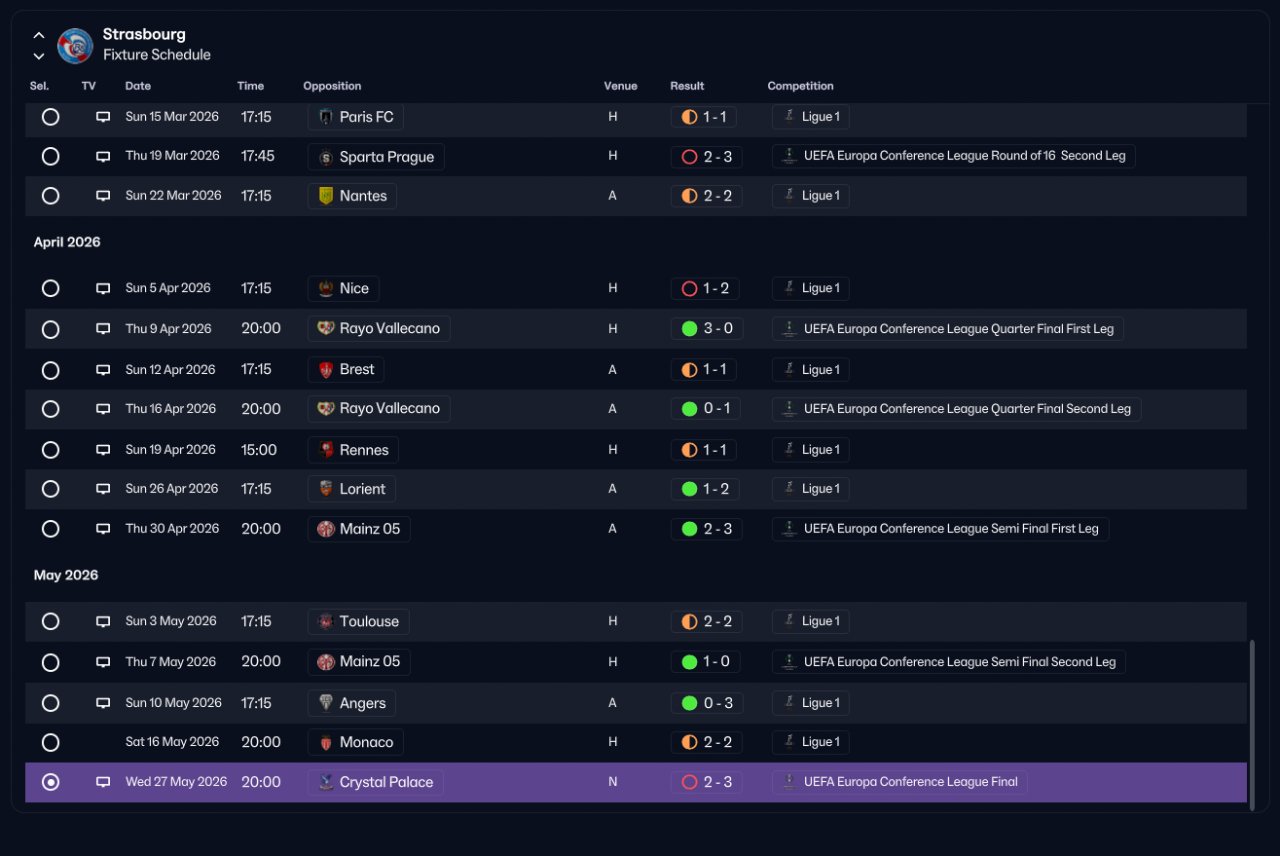
Task: Click the vertical scrollbar thumb
Action: pos(1253,721)
